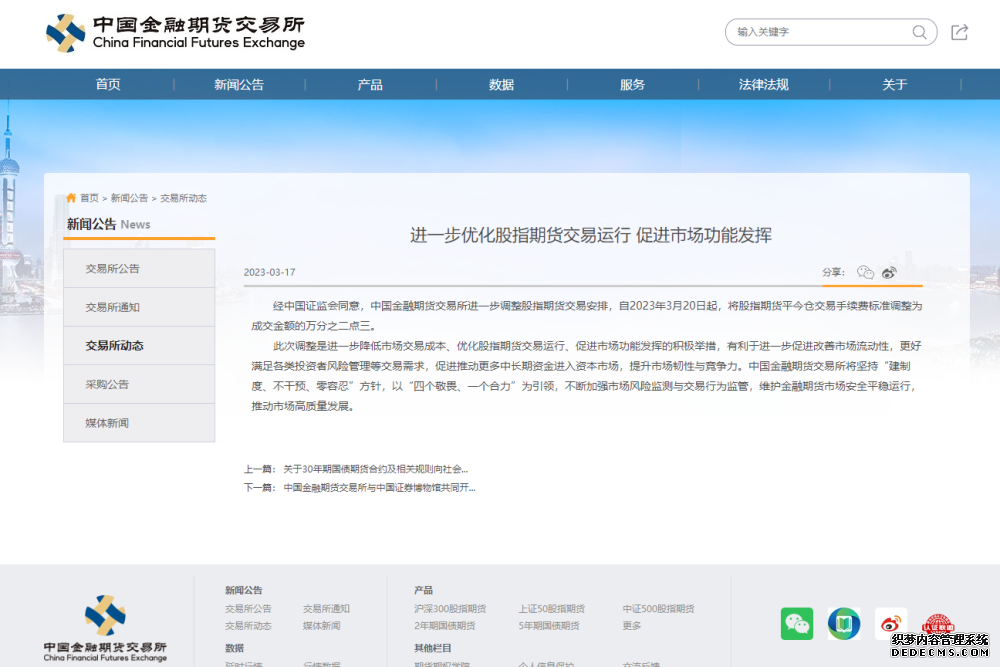Click 更多 in the footer products list
Screen dimensions: 1000x667
tap(632, 626)
